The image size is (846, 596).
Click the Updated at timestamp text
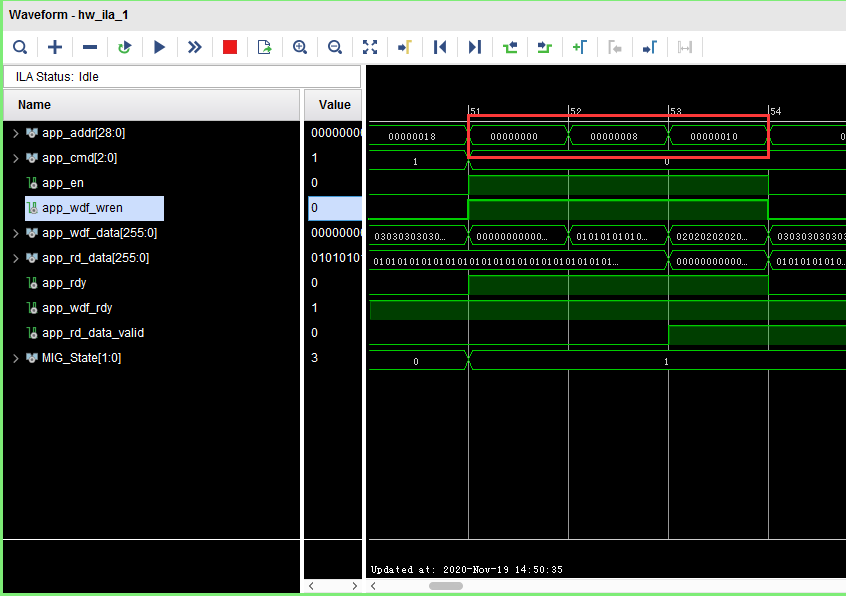coord(467,570)
